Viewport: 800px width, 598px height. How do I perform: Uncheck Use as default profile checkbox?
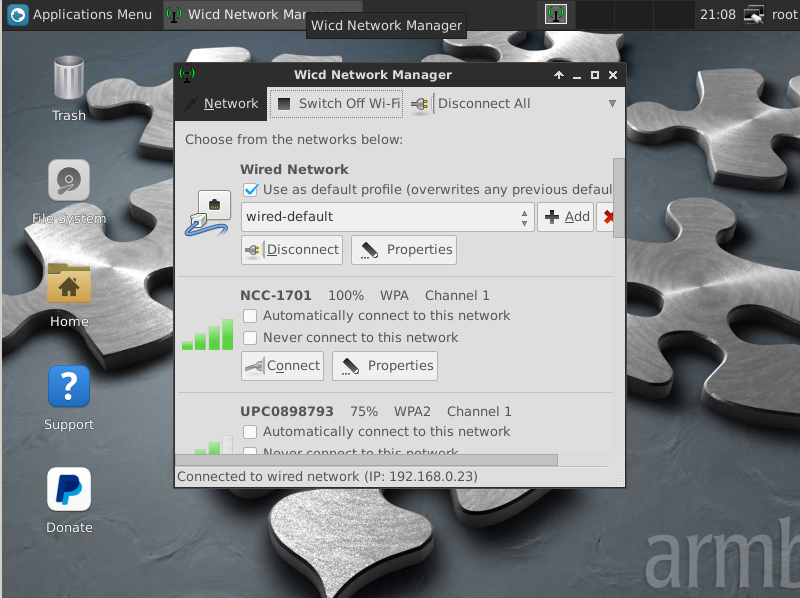251,190
